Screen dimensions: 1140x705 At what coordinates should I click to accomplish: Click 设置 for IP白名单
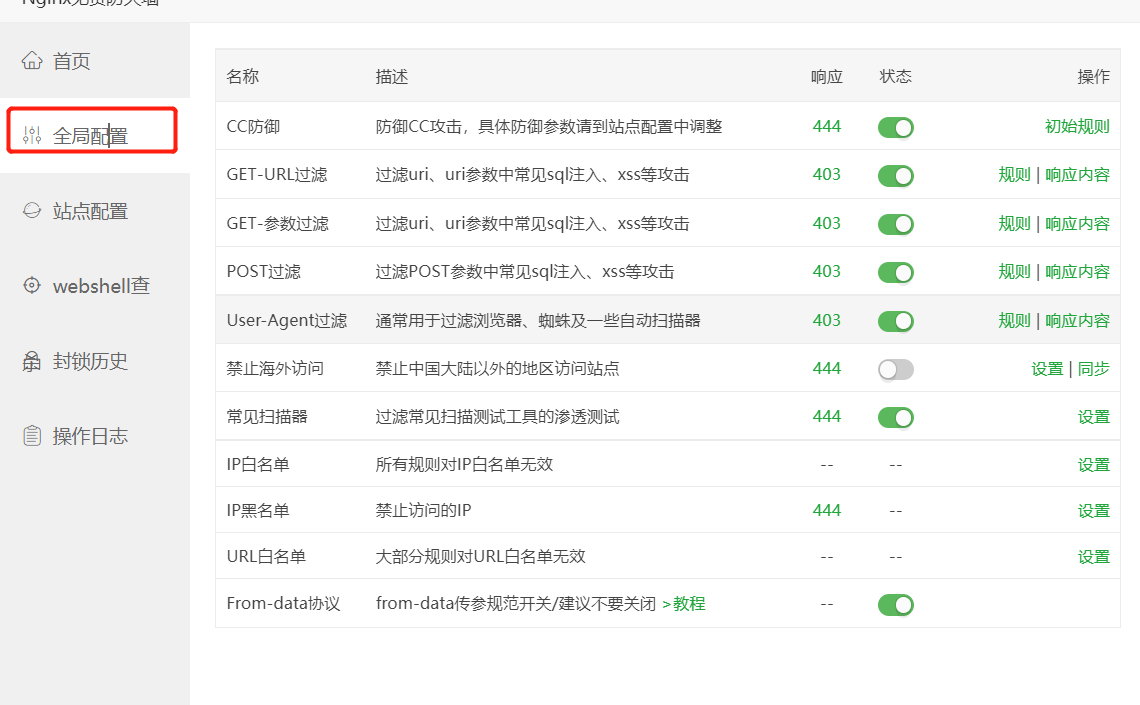1093,464
